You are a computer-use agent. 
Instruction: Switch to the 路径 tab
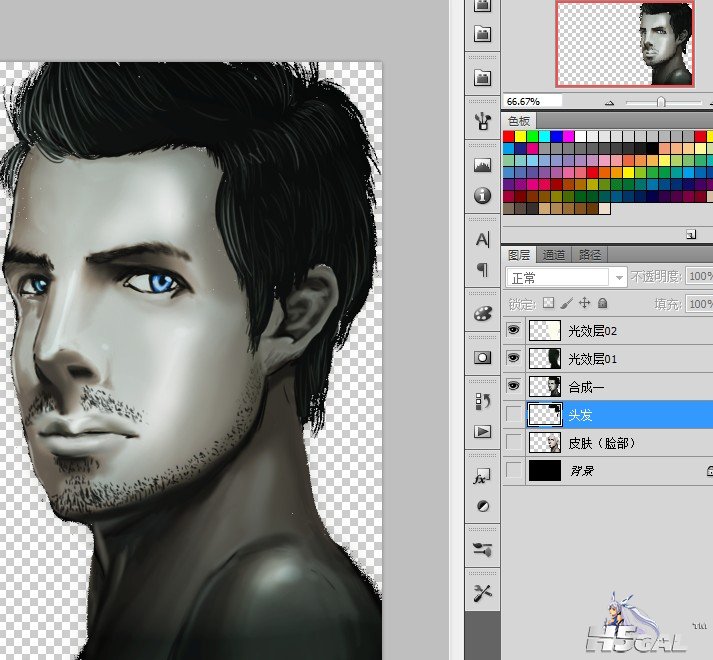pyautogui.click(x=590, y=255)
